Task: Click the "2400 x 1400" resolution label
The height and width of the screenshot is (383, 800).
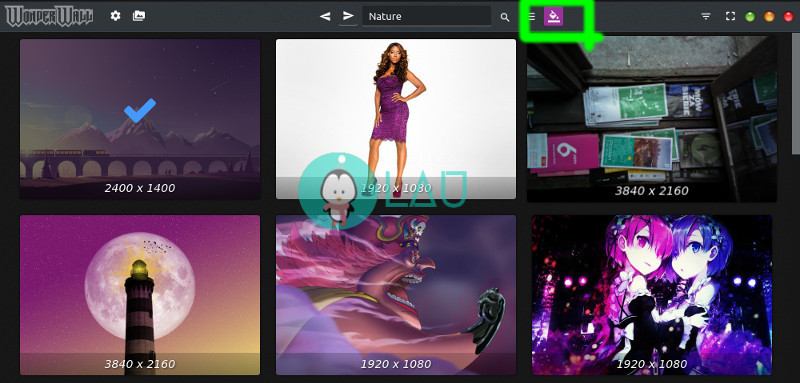Action: [x=140, y=188]
